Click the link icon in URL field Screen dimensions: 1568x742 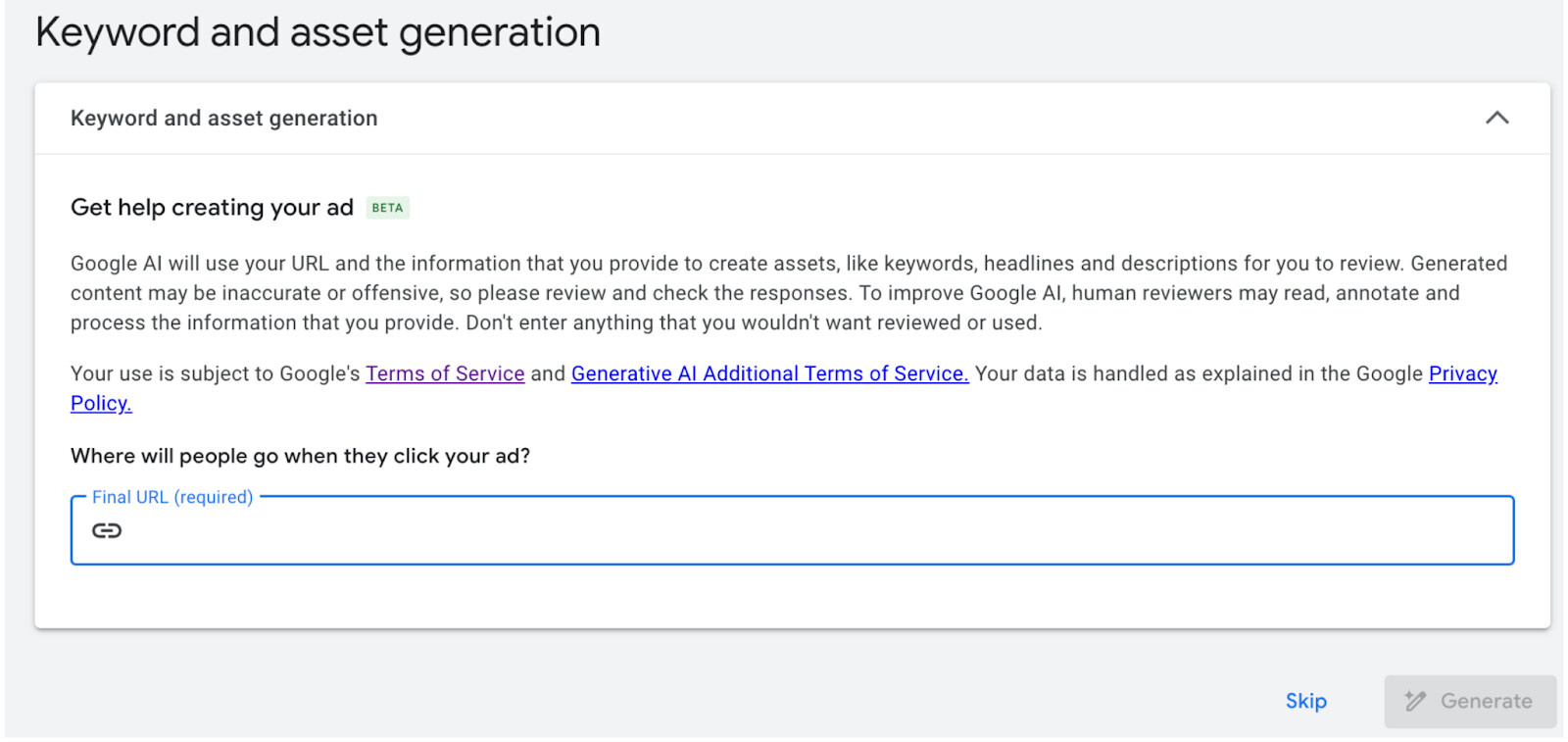click(107, 530)
